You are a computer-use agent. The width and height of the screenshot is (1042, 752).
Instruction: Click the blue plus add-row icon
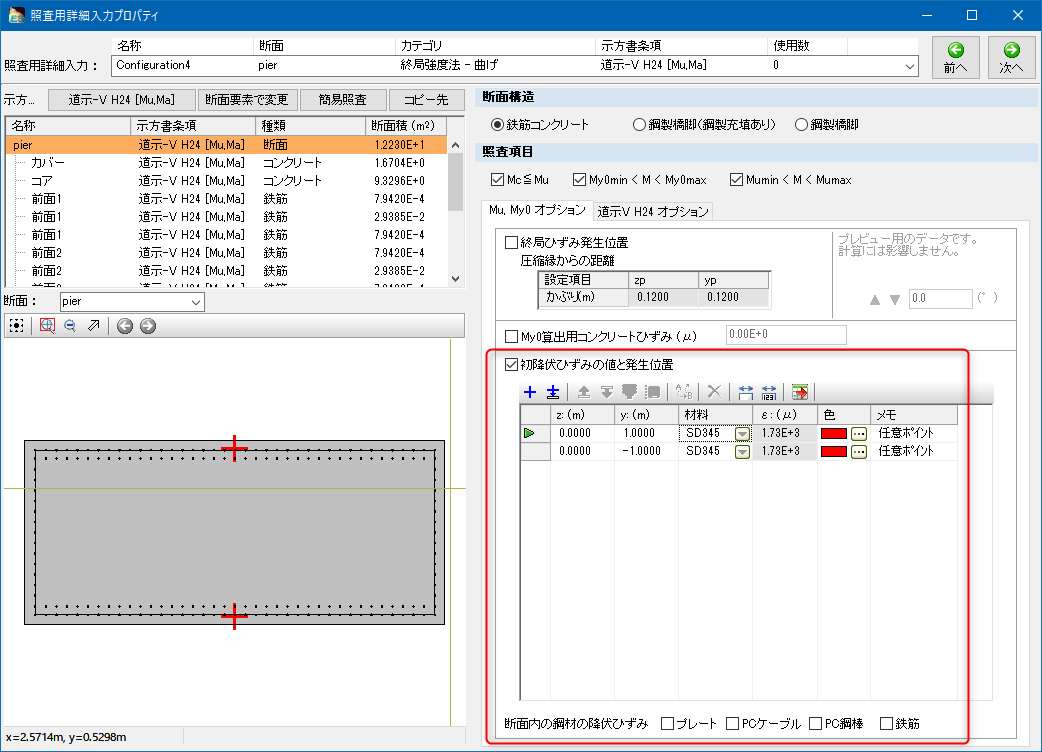pos(530,393)
